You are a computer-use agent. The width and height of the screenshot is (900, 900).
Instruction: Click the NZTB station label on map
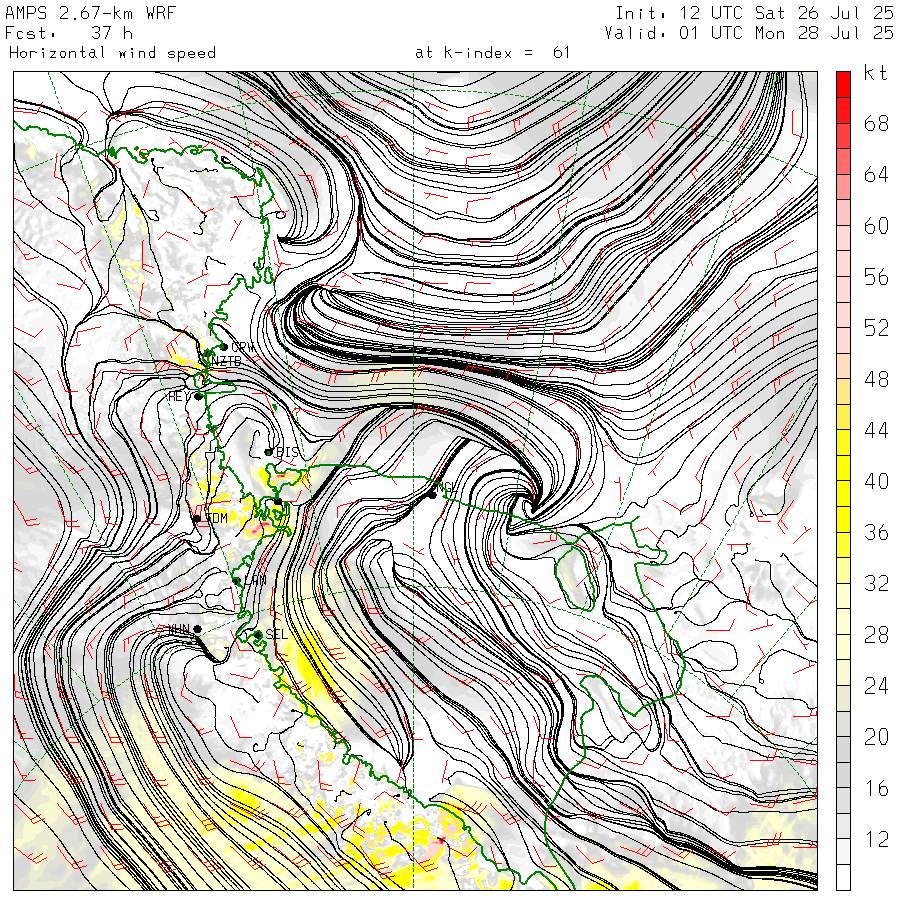click(x=226, y=361)
